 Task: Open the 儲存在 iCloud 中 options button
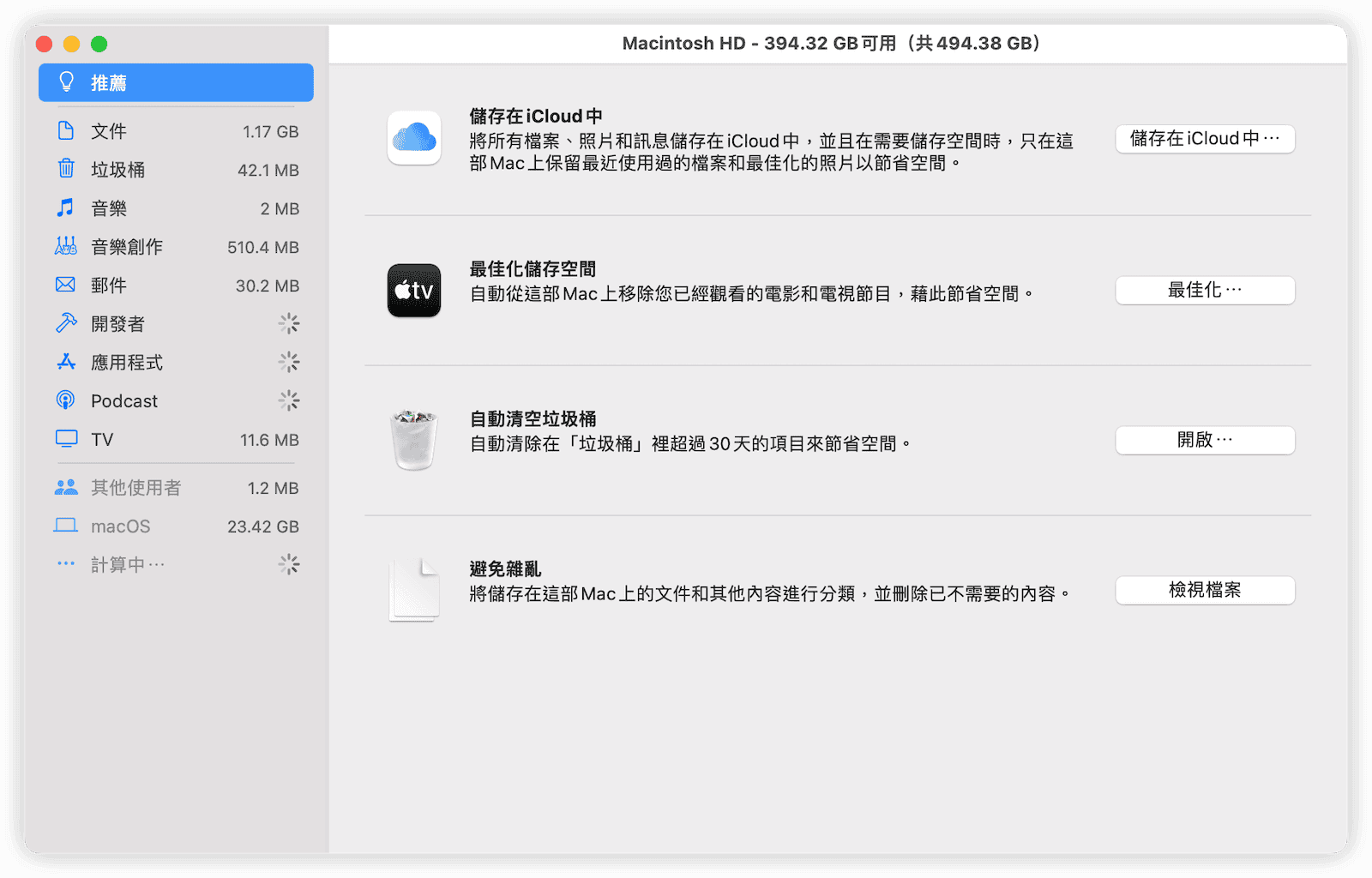pyautogui.click(x=1204, y=139)
